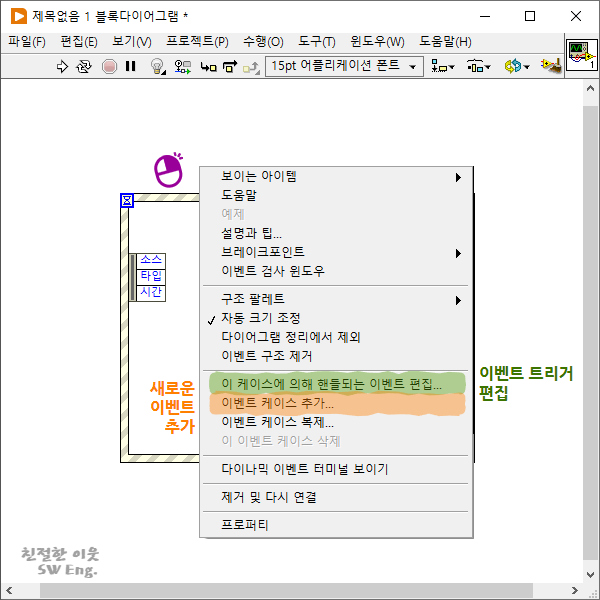600x600 pixels.
Task: Close the block diagram window
Action: [x=576, y=16]
